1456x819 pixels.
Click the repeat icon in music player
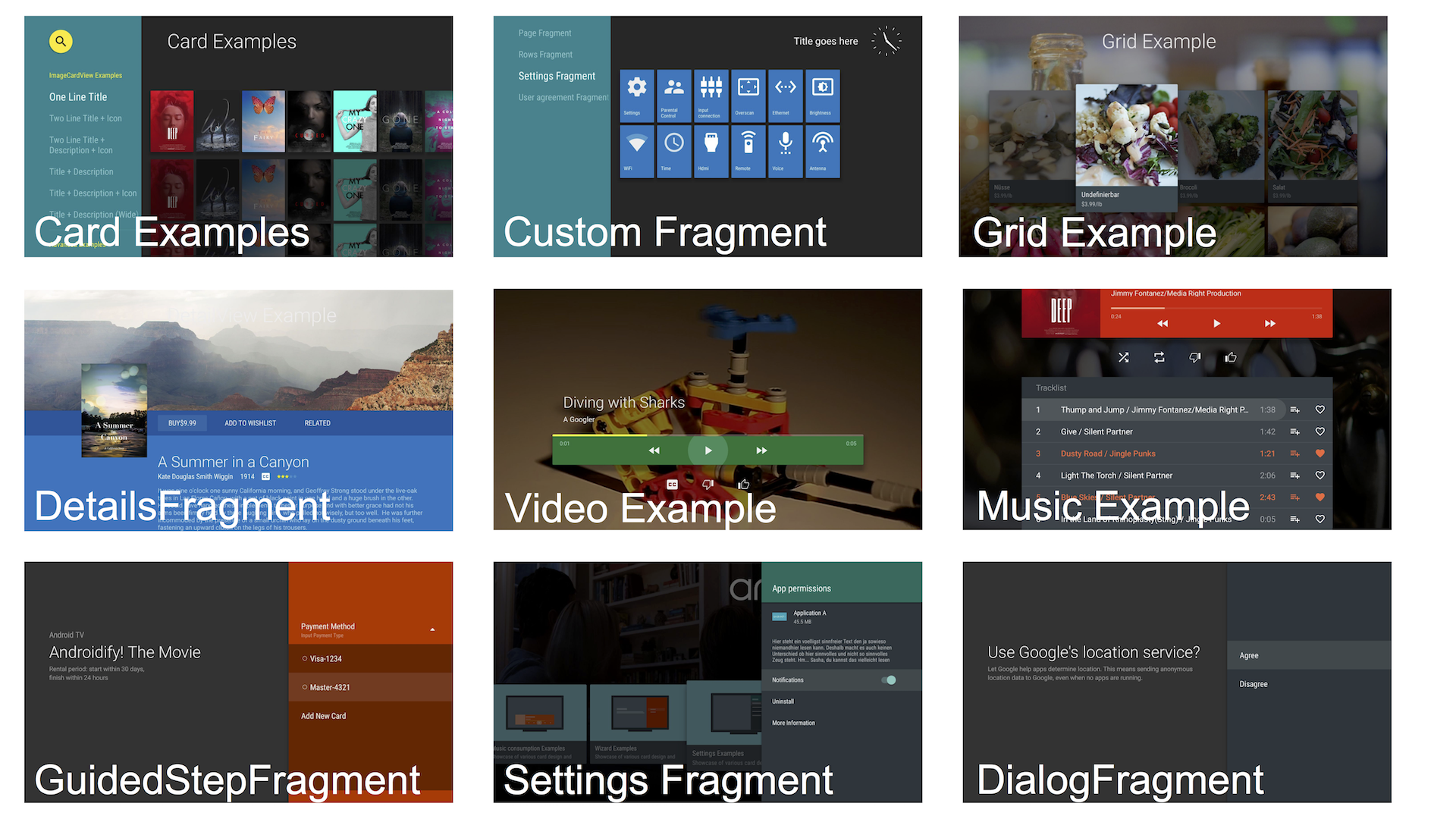click(1159, 357)
